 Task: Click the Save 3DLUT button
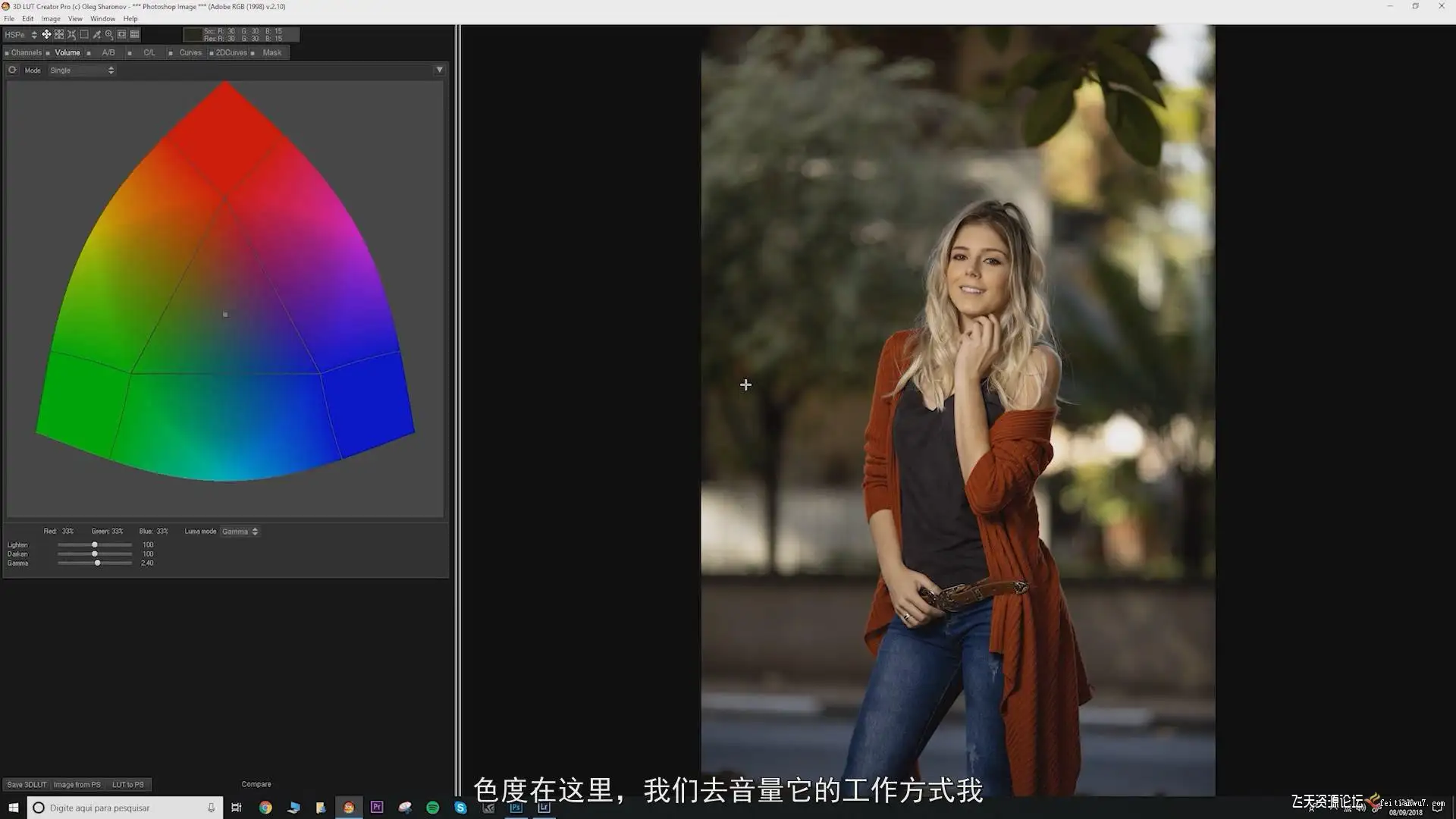27,784
